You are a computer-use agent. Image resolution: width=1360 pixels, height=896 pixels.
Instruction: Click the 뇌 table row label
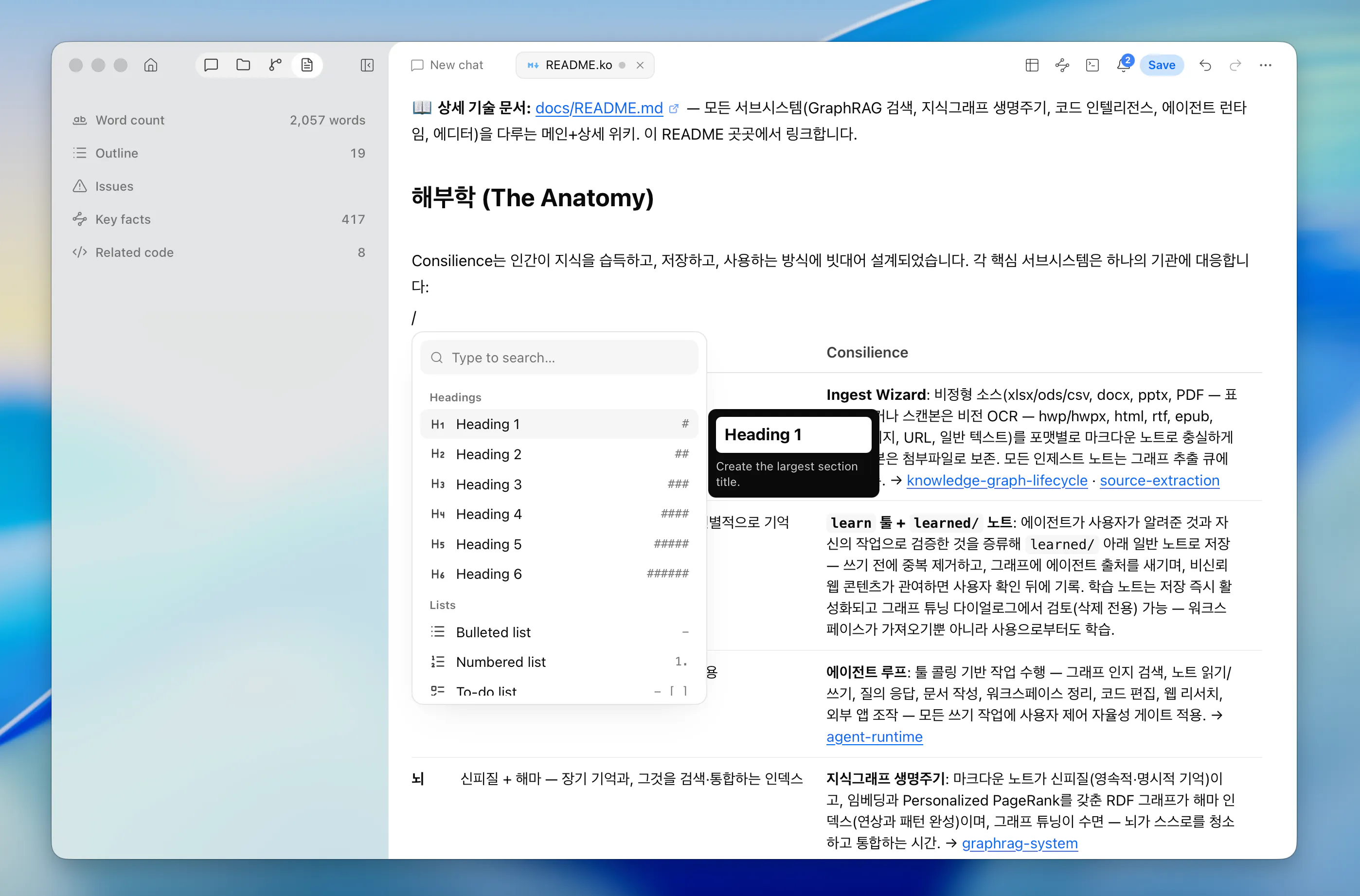click(x=418, y=779)
